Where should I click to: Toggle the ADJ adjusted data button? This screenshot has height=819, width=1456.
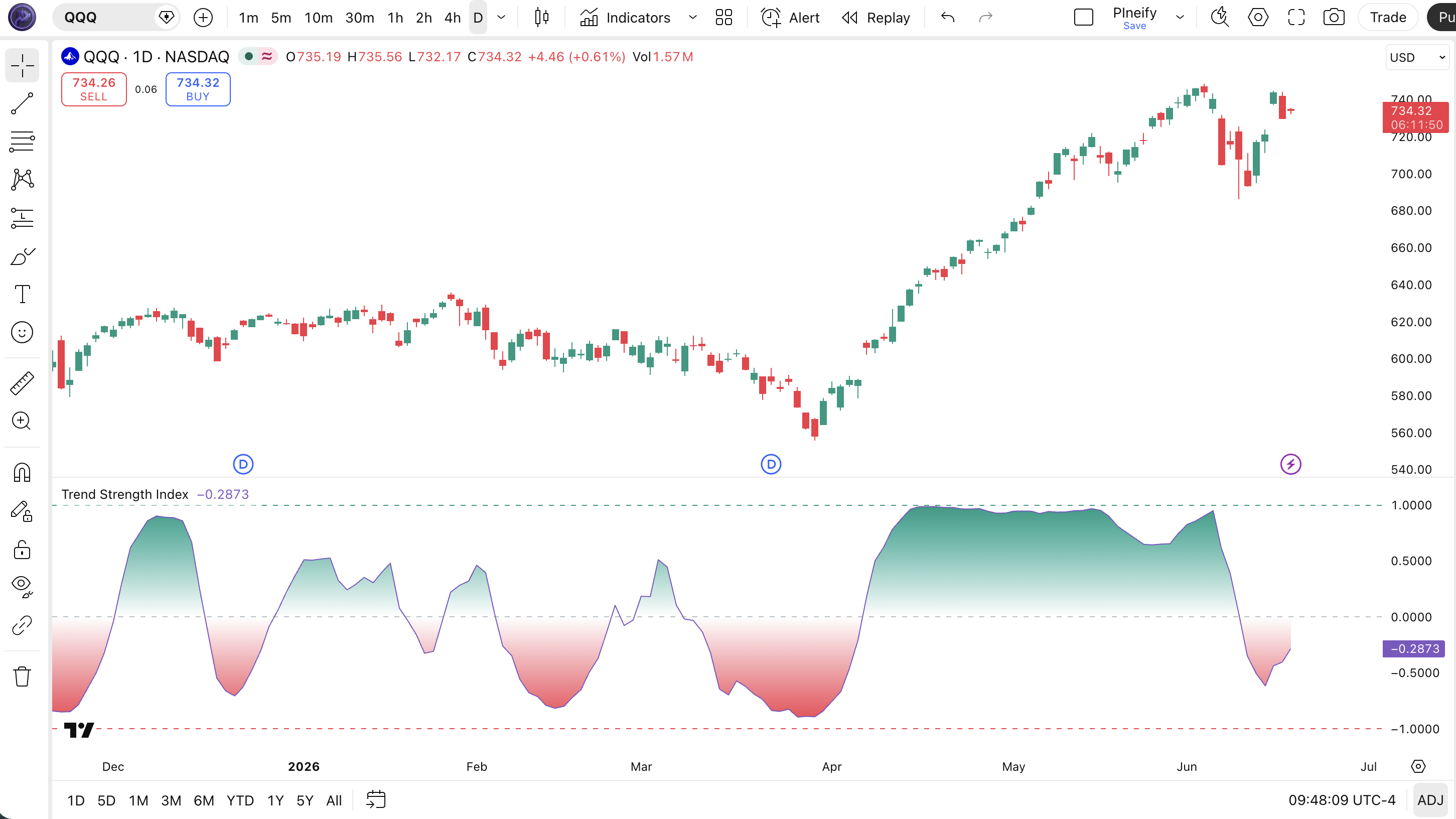[x=1430, y=800]
